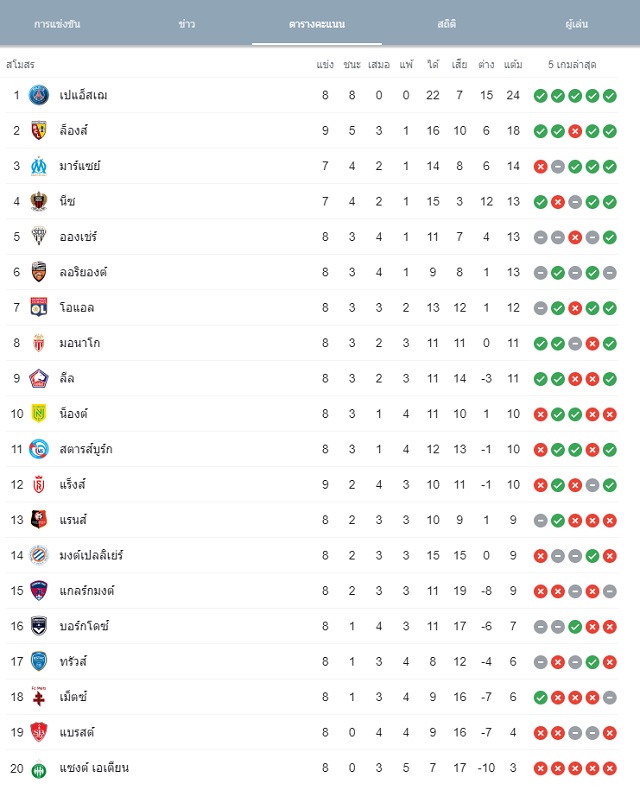This screenshot has width=640, height=790.
Task: Switch to the ผู้เล่น players tab
Action: point(576,24)
